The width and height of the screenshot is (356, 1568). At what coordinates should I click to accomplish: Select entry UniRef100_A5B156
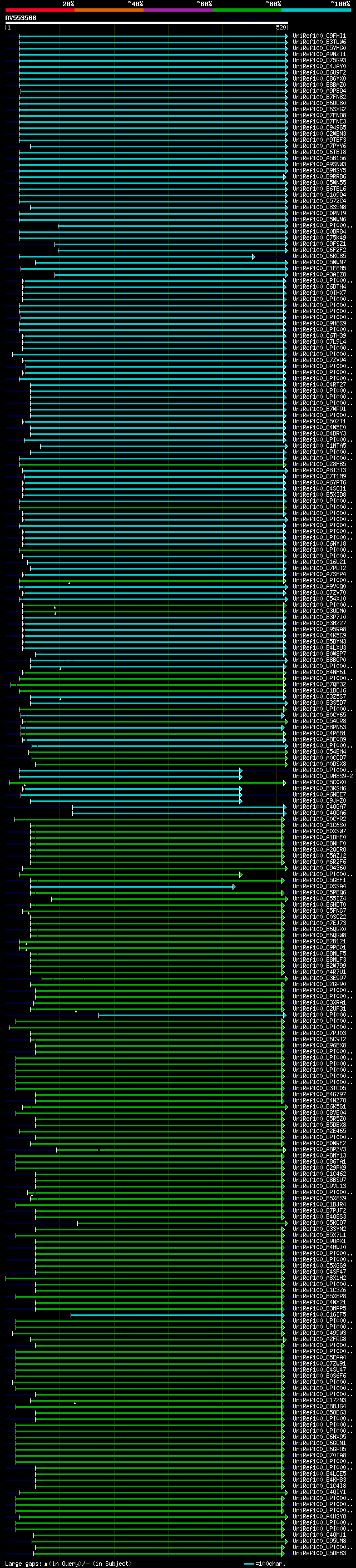tap(319, 159)
